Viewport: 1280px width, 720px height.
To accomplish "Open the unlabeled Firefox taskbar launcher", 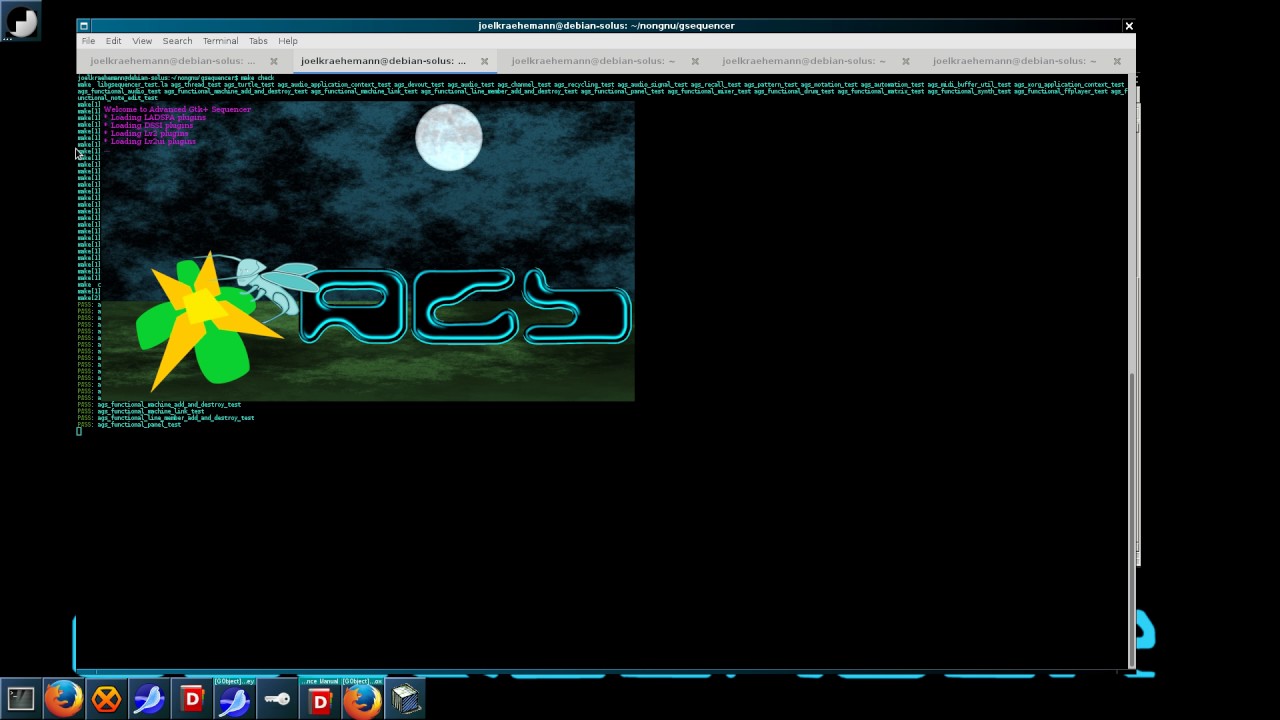I will pyautogui.click(x=64, y=699).
